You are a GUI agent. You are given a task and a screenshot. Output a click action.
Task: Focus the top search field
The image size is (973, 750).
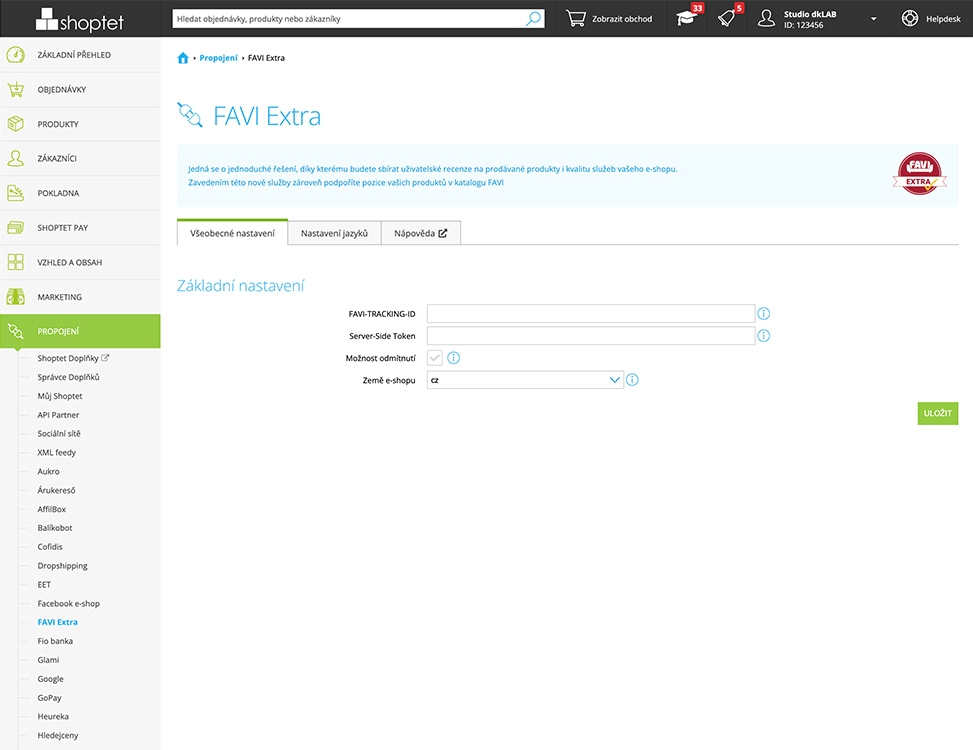coord(349,19)
